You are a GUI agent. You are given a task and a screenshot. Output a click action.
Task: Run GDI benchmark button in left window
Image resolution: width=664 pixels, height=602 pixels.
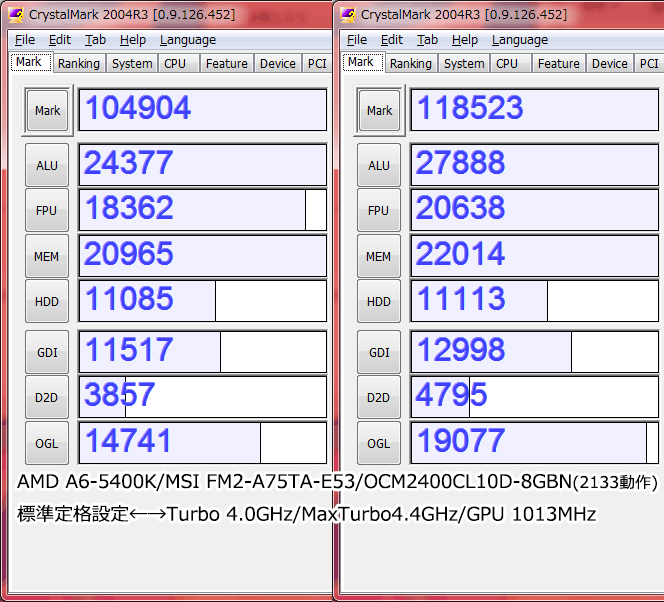coord(47,352)
